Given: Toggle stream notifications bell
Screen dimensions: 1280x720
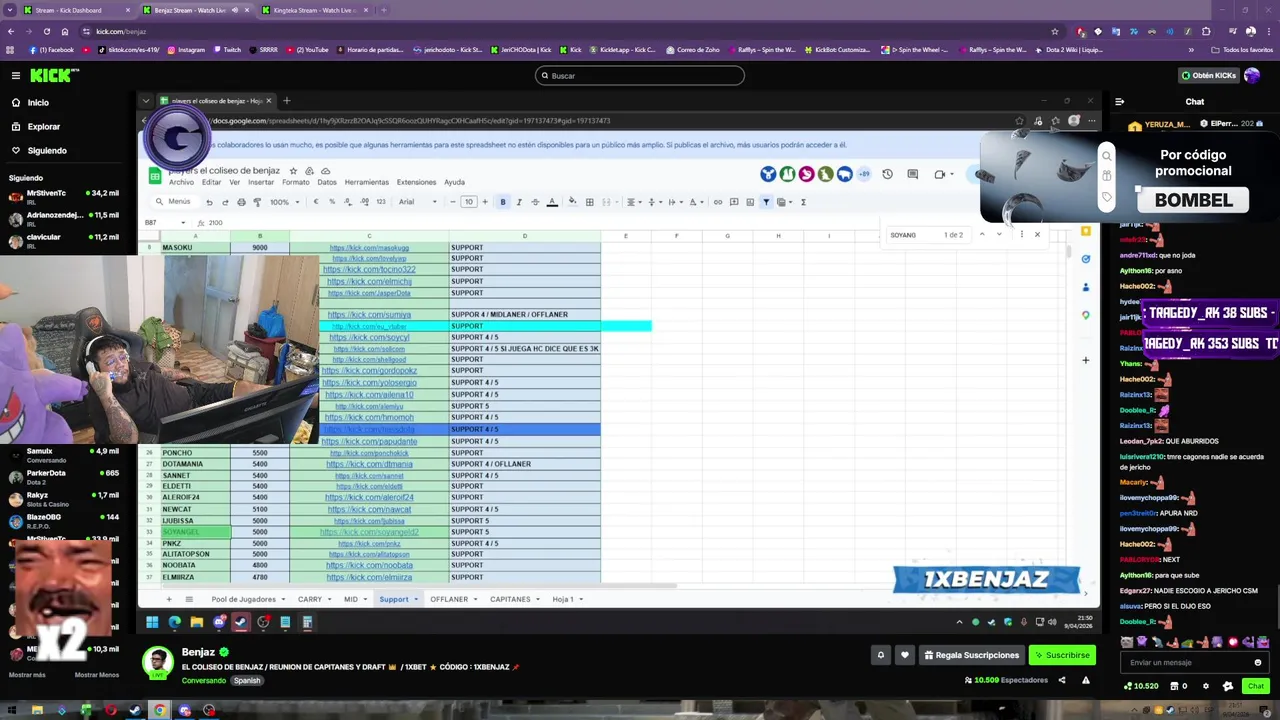Looking at the screenshot, I should tap(881, 655).
